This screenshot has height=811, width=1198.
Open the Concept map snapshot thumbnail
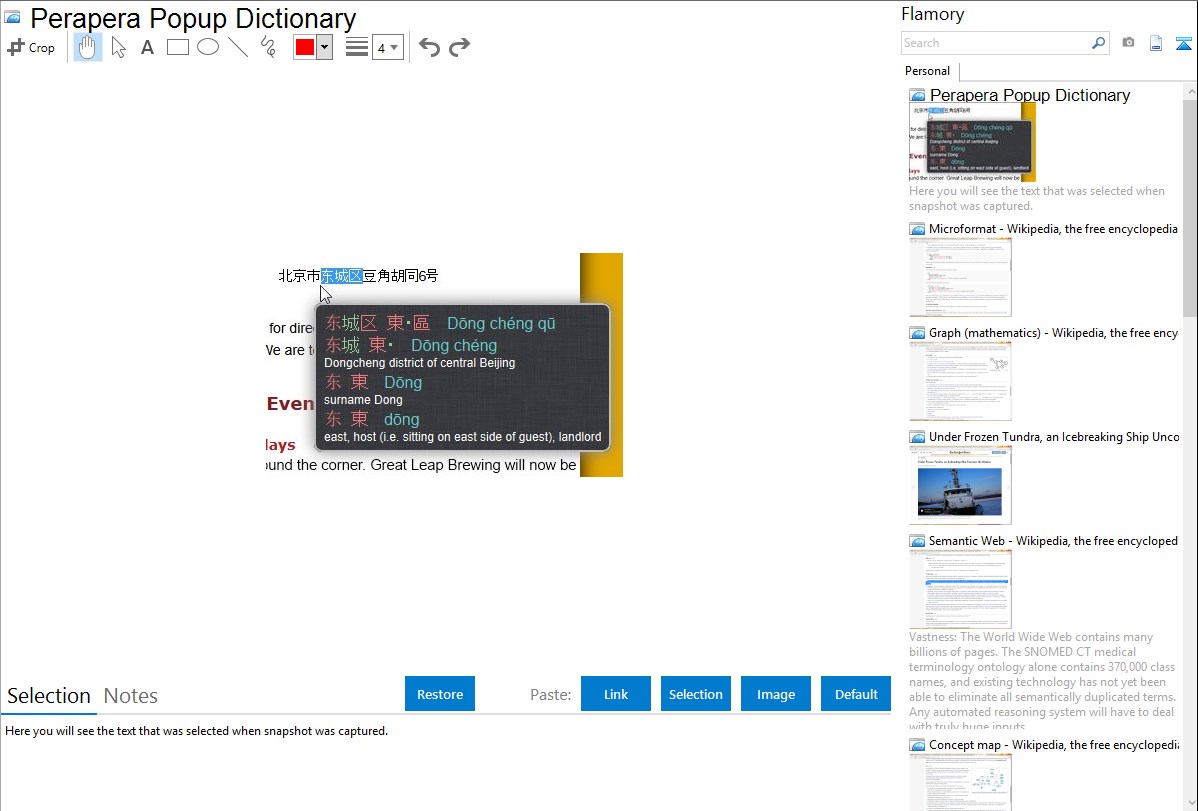coord(960,782)
